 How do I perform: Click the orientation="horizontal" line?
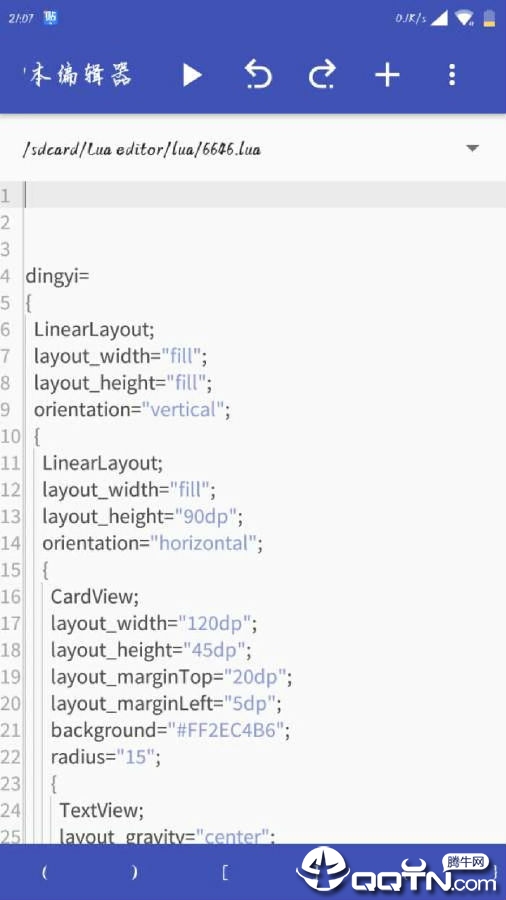[x=152, y=543]
